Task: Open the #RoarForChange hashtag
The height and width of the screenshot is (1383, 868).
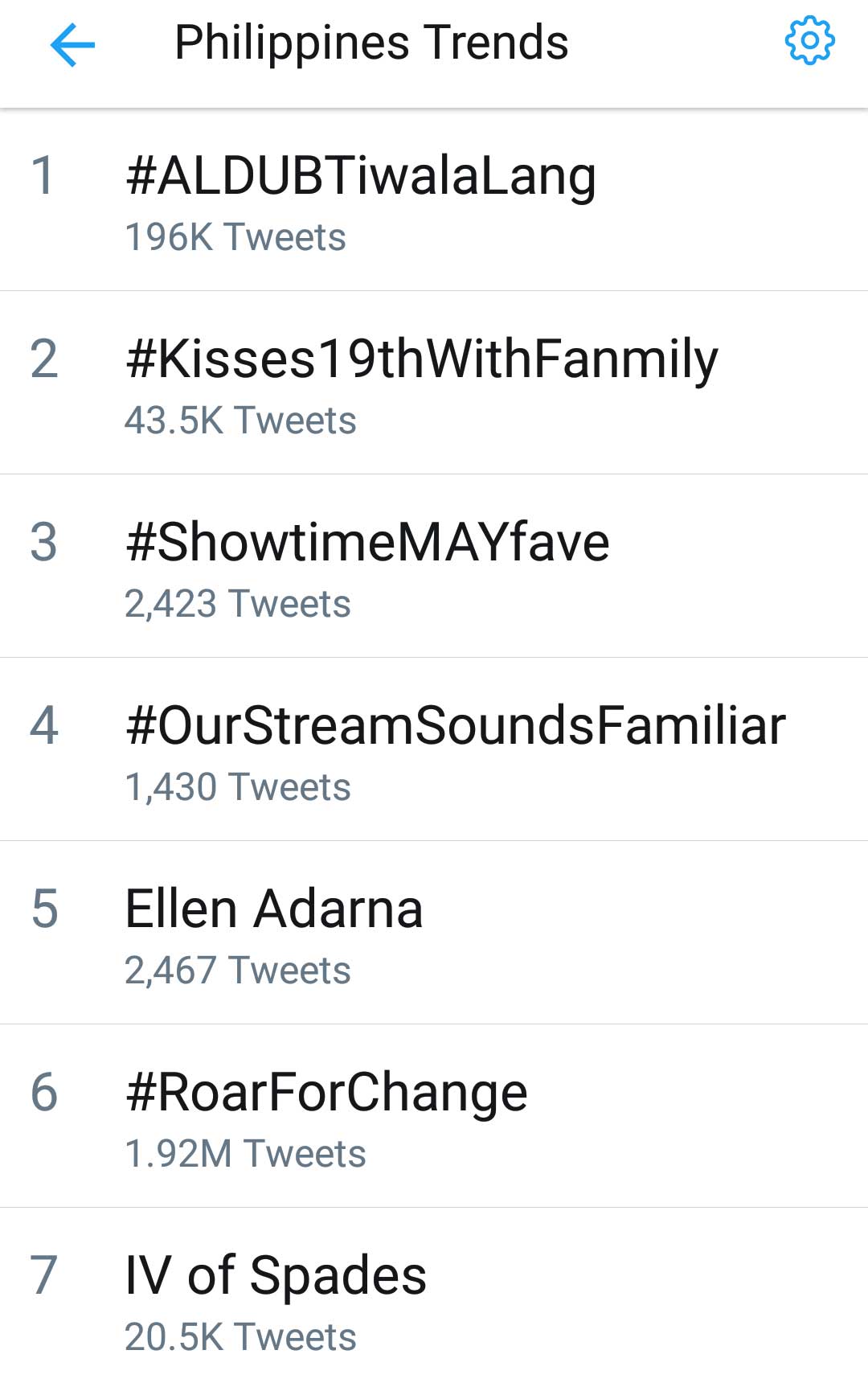Action: [326, 1093]
